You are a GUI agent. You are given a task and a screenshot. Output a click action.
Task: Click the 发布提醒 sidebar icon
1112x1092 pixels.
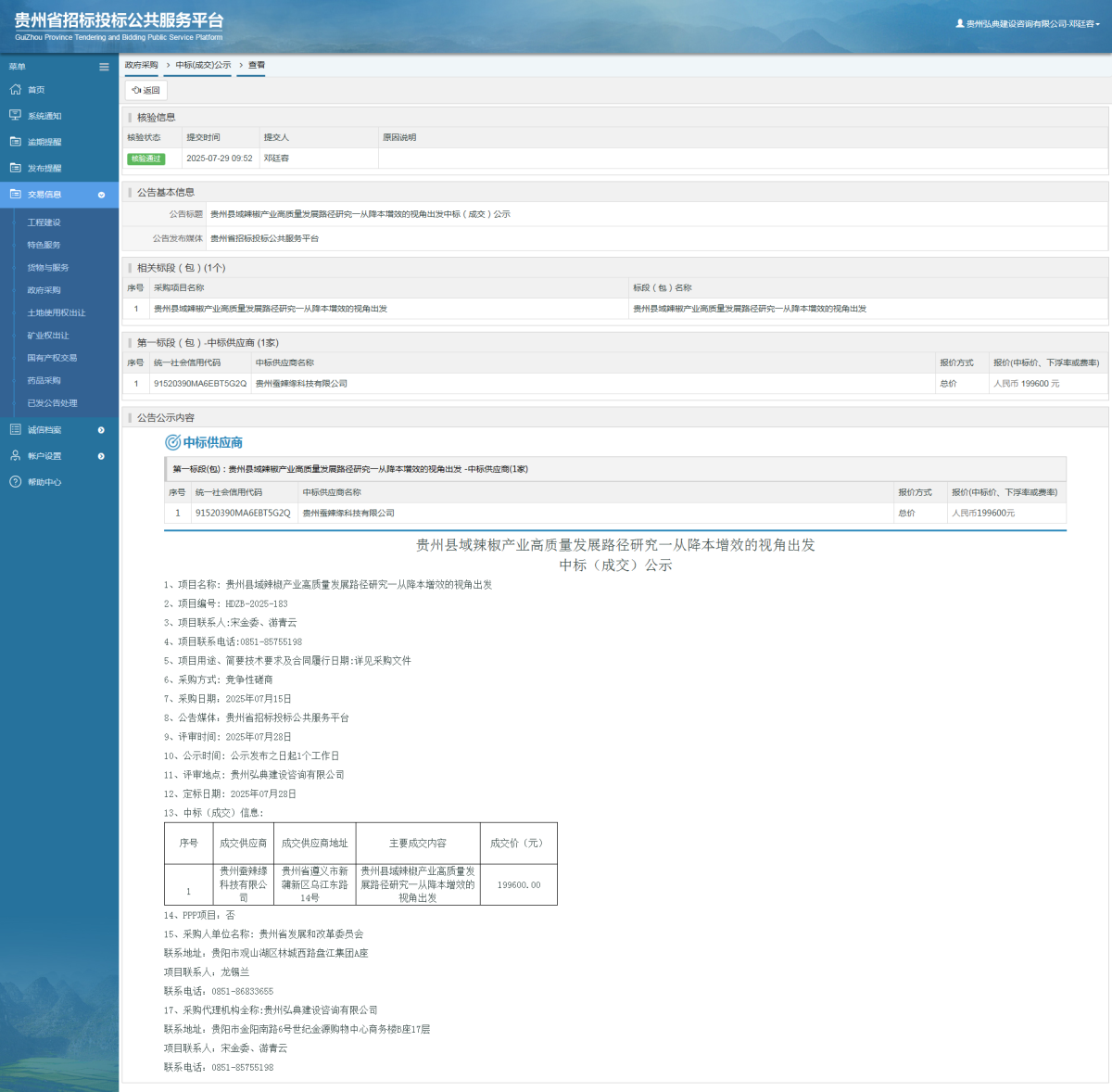coord(15,168)
